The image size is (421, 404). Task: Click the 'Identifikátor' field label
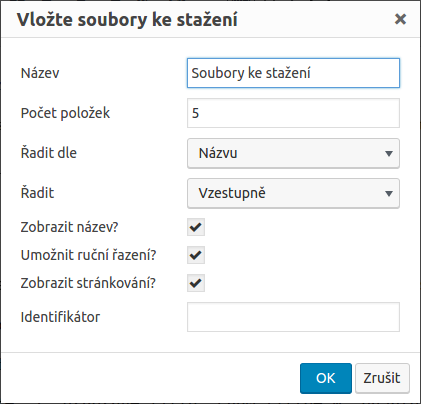(60, 317)
